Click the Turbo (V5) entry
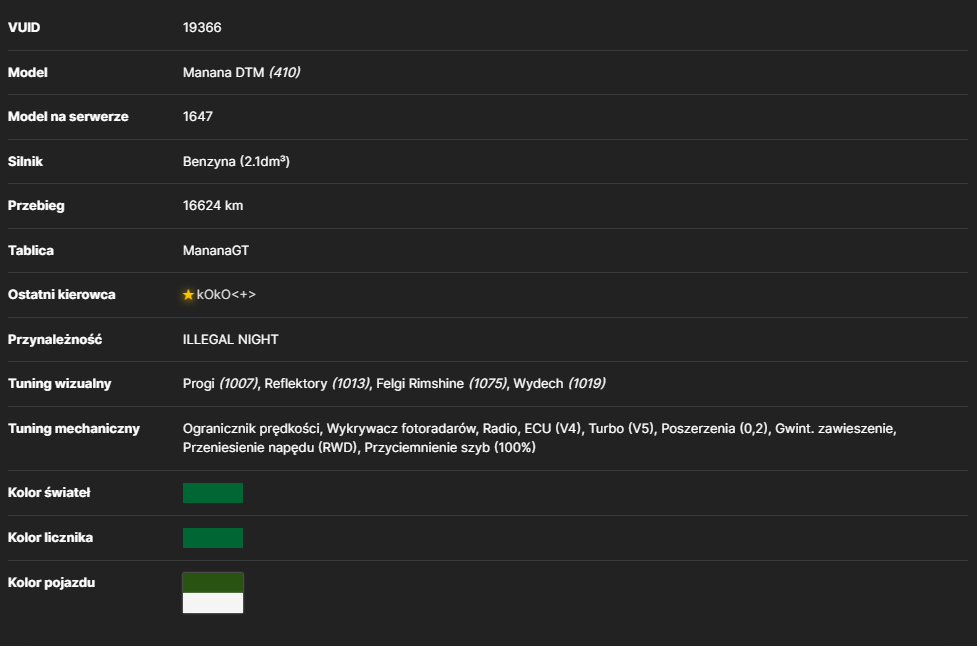 pyautogui.click(x=621, y=429)
